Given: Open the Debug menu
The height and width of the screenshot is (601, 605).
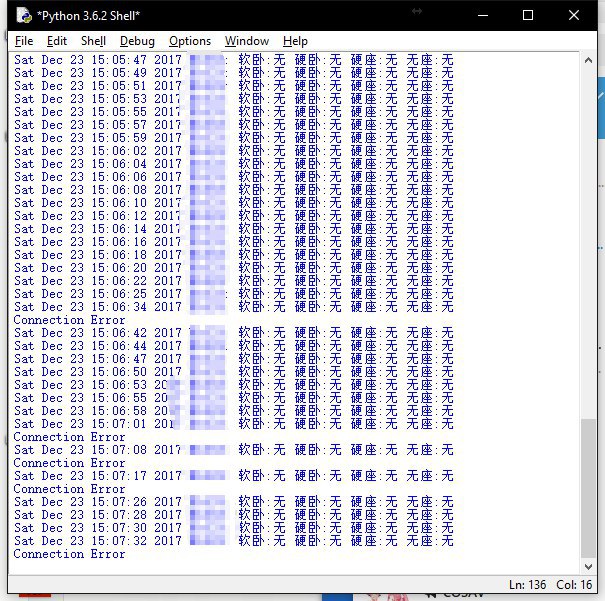Looking at the screenshot, I should (x=137, y=41).
